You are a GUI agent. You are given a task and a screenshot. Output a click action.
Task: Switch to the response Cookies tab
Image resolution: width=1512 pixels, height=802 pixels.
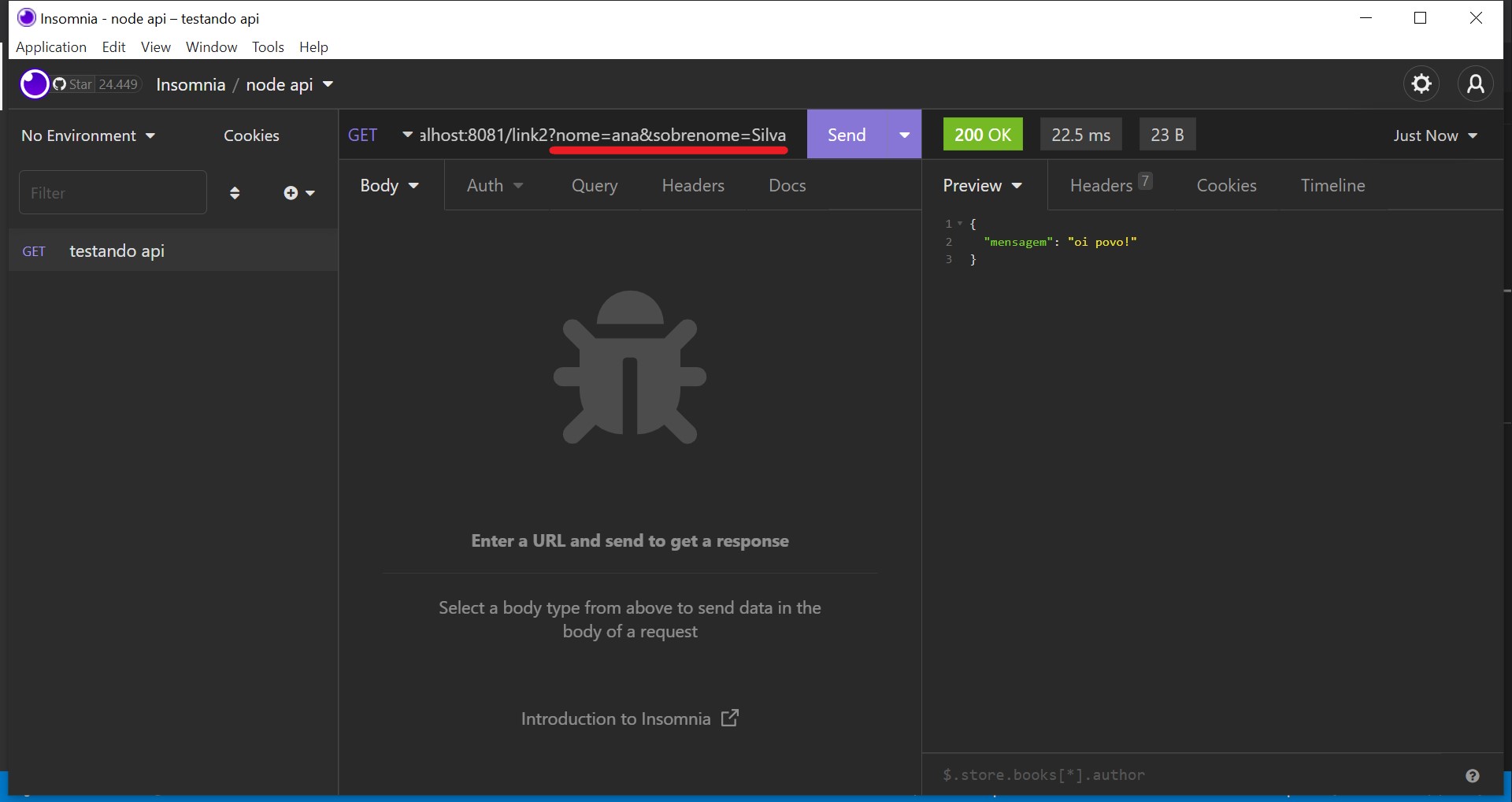pyautogui.click(x=1226, y=185)
